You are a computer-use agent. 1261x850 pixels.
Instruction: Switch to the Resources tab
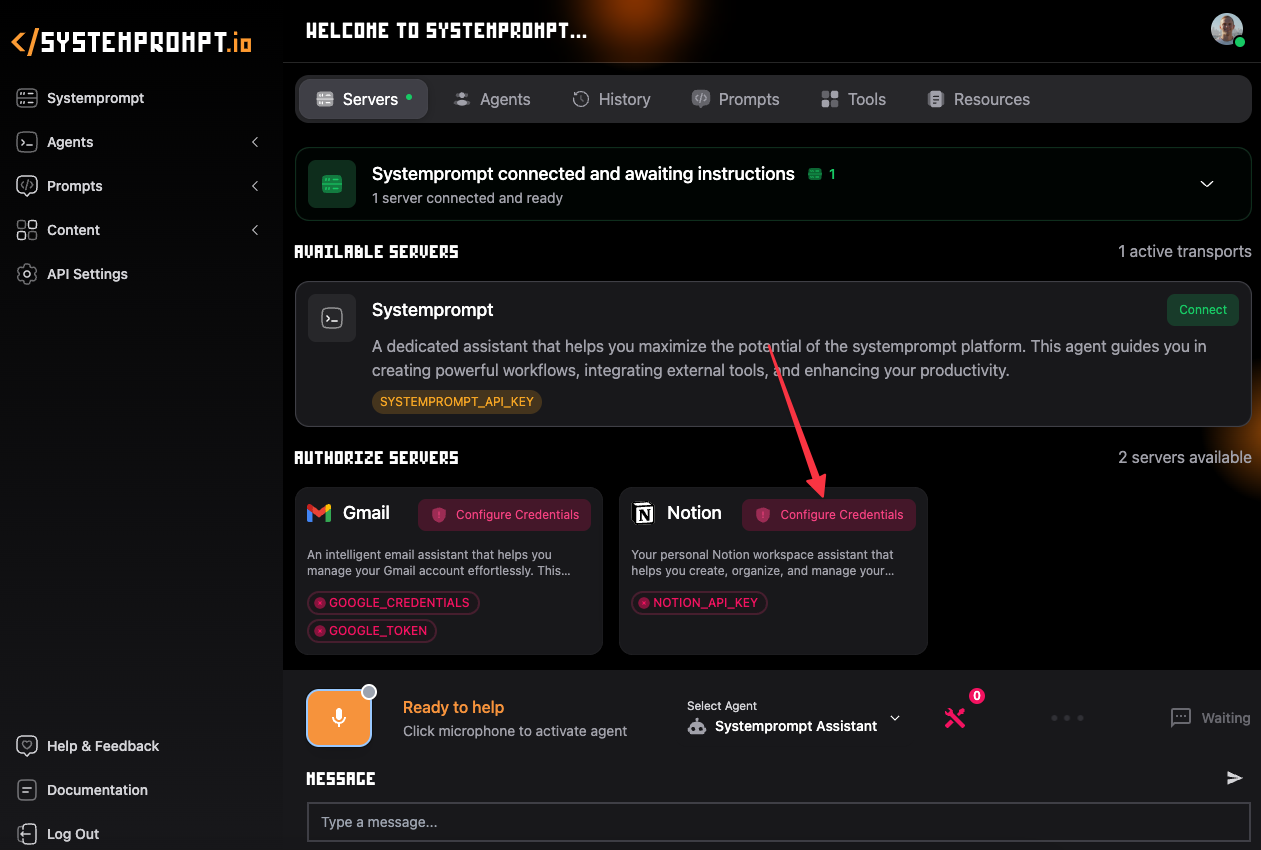coord(978,99)
